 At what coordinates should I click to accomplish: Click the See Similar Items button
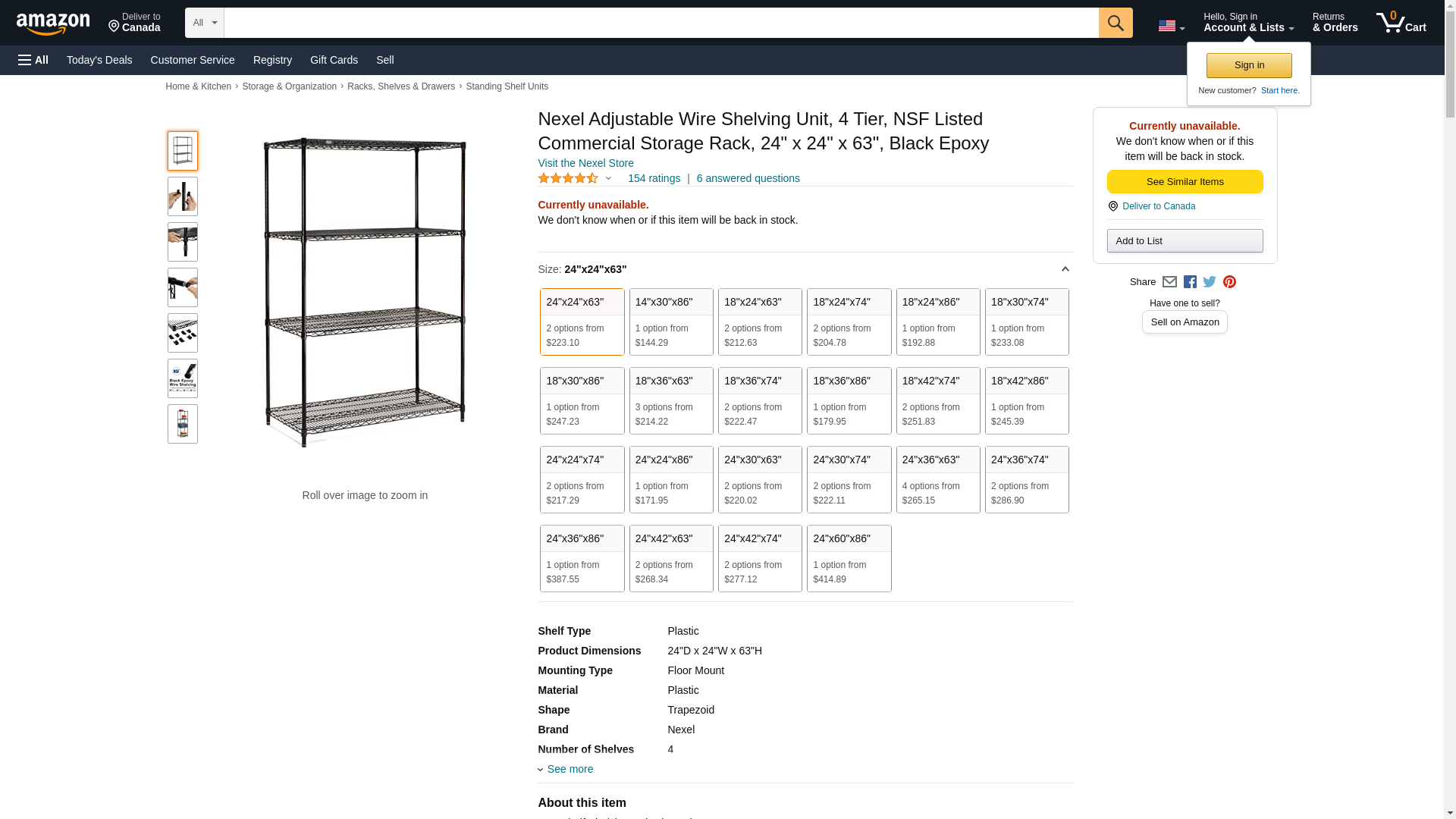(1185, 181)
